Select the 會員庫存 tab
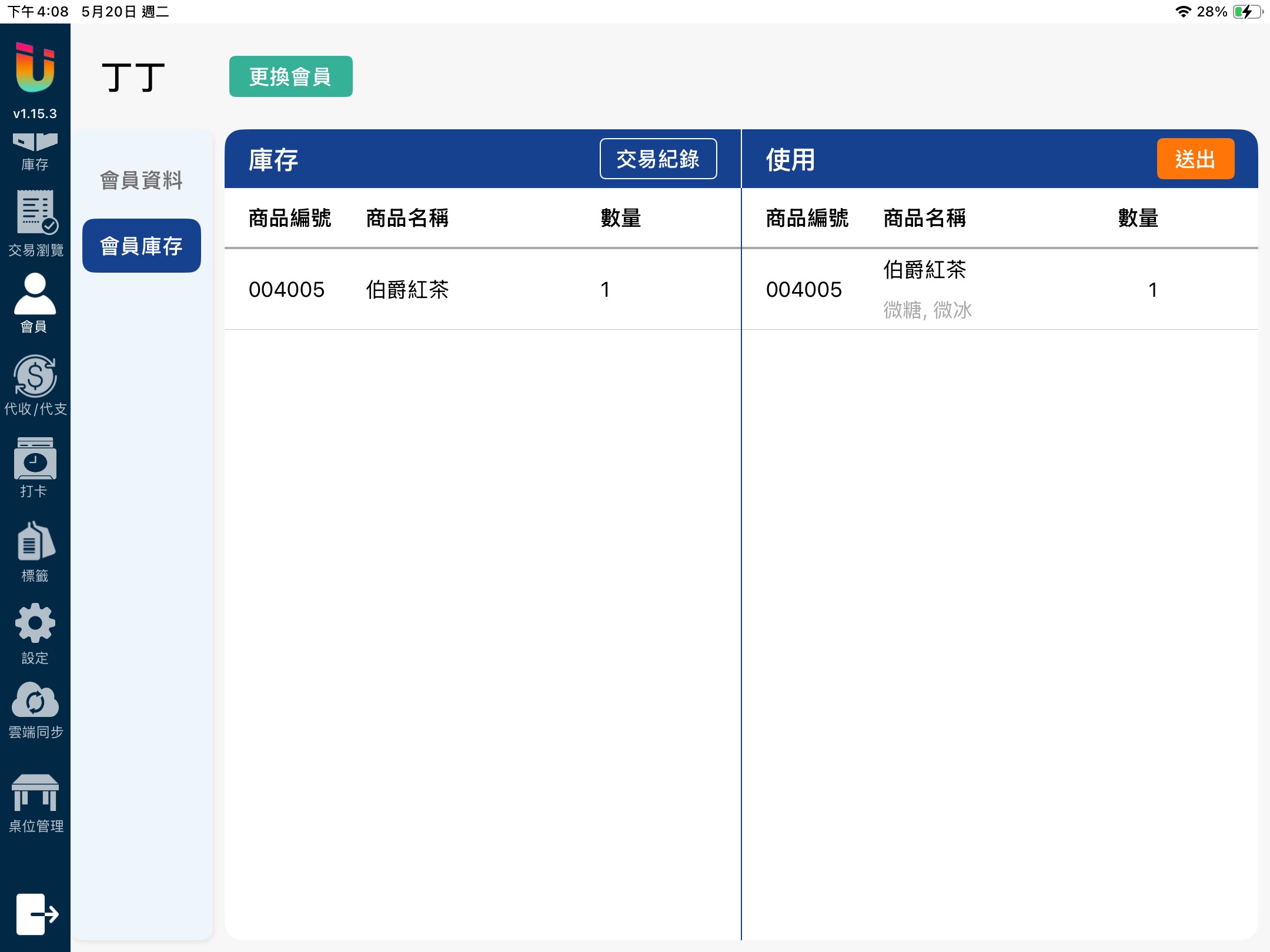The width and height of the screenshot is (1270, 952). (141, 246)
